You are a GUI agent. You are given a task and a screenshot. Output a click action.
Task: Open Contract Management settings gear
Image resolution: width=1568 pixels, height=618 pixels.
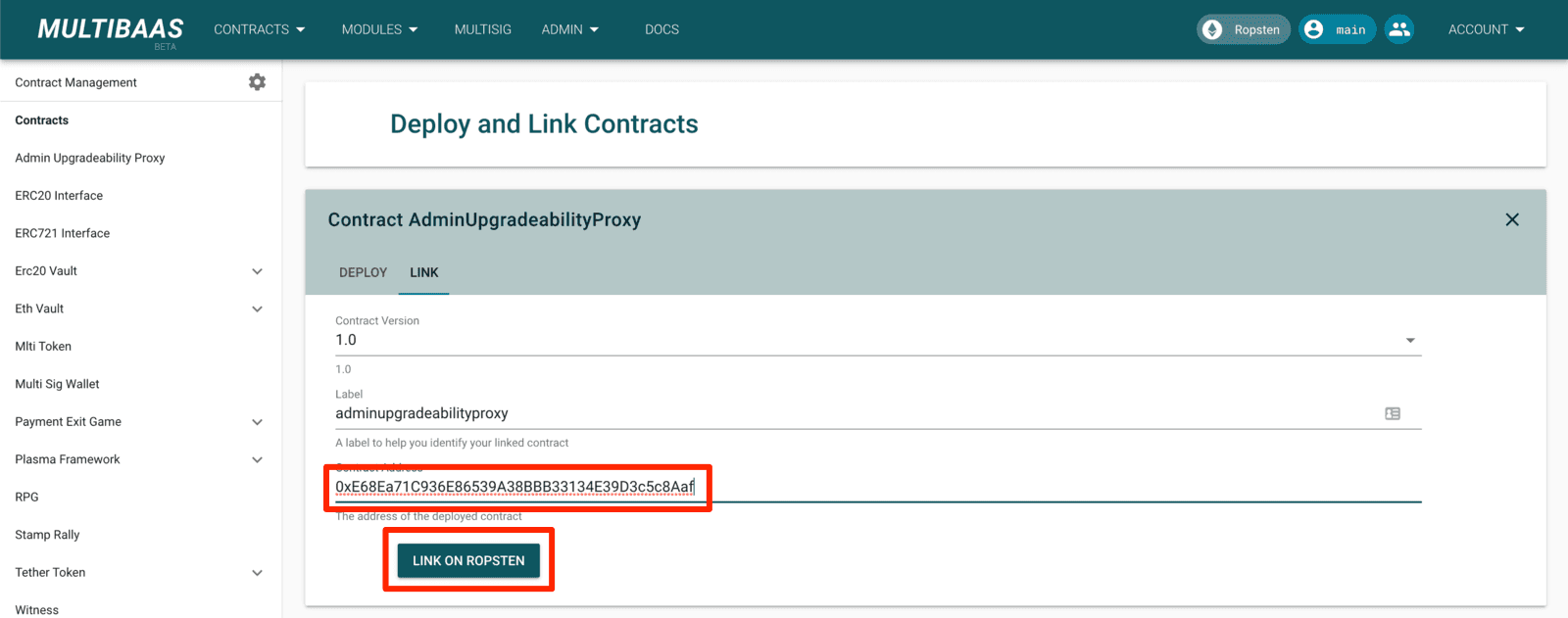(x=257, y=82)
